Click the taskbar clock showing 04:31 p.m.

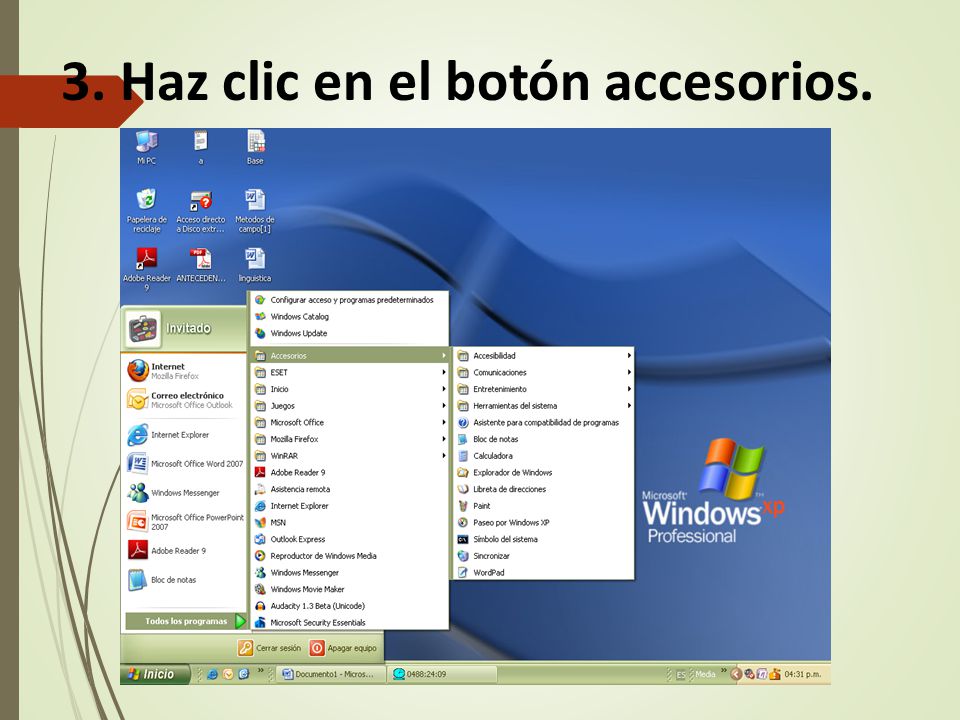(x=803, y=674)
